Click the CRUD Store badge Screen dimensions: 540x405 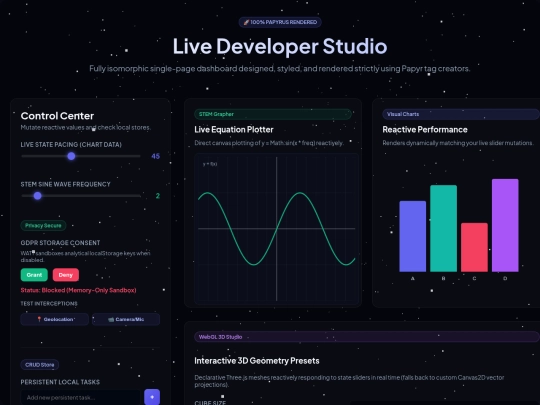(40, 365)
